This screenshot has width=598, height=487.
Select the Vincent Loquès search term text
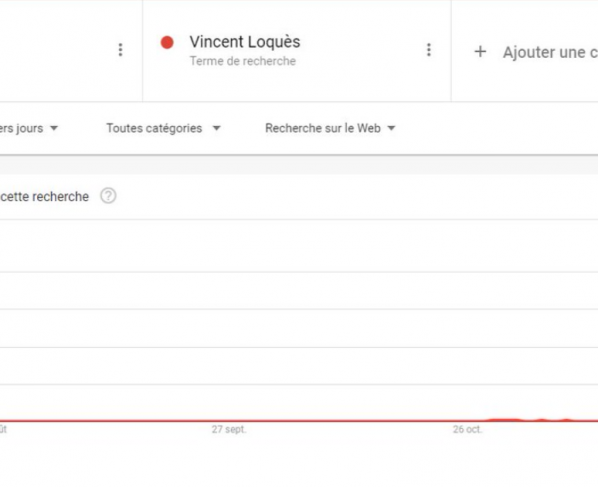click(x=245, y=42)
